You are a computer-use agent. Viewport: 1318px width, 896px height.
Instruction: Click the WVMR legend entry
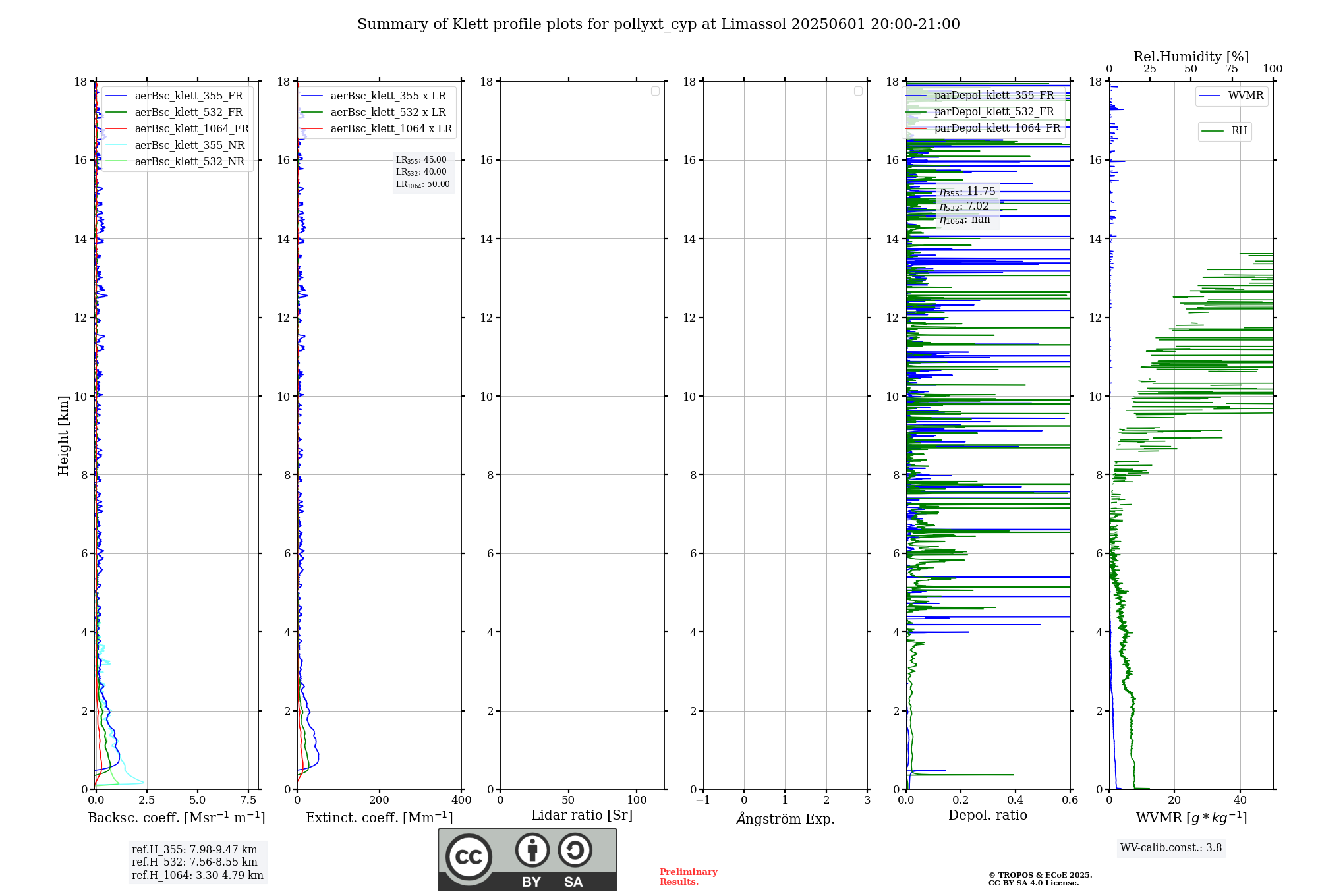click(x=1232, y=96)
